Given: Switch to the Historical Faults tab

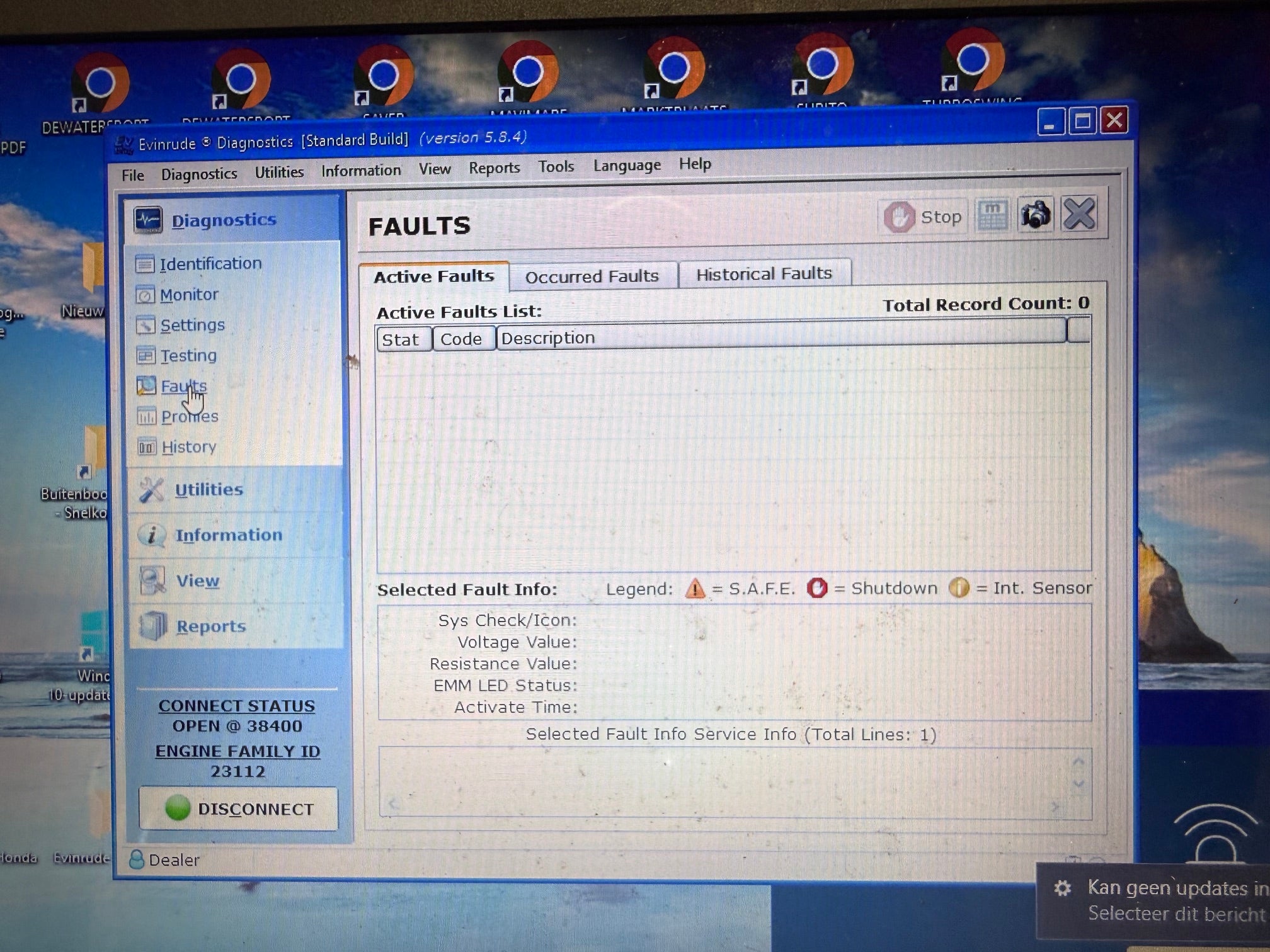Looking at the screenshot, I should [764, 274].
